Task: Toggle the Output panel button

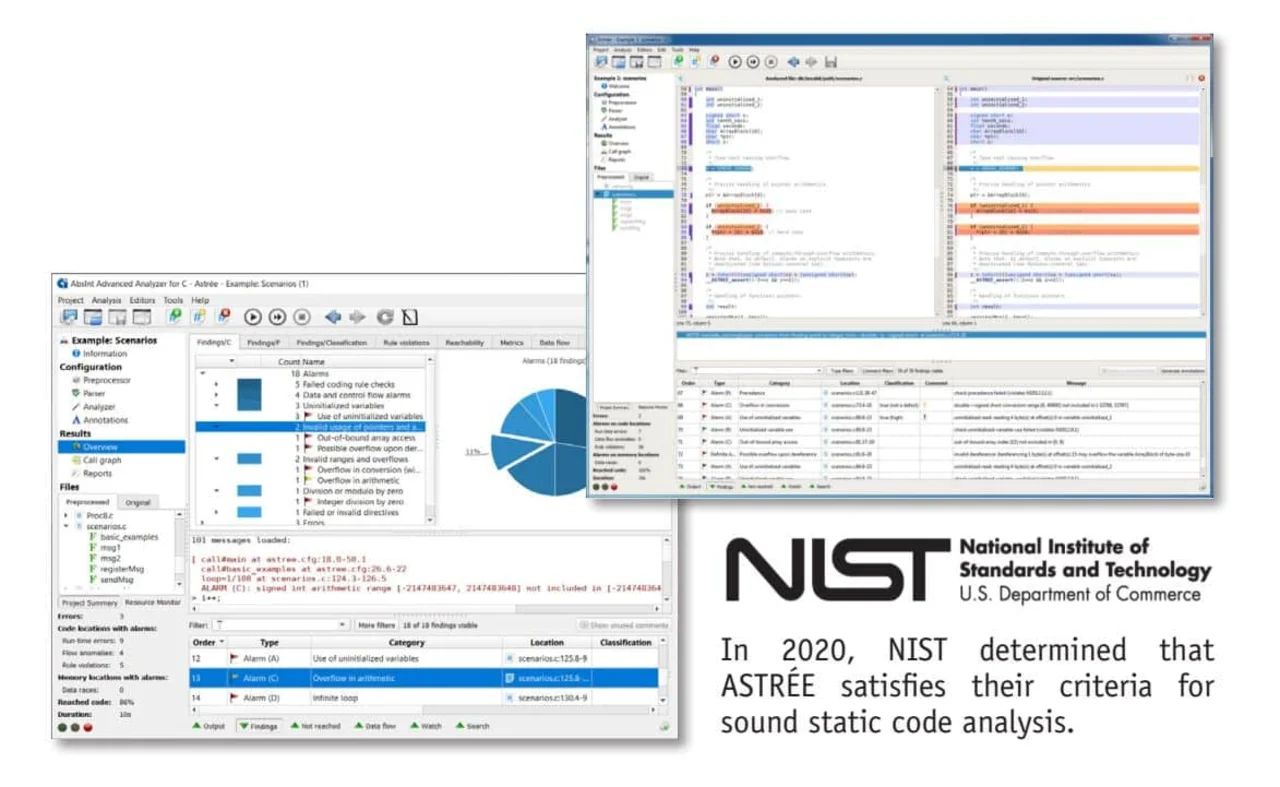Action: [x=209, y=726]
